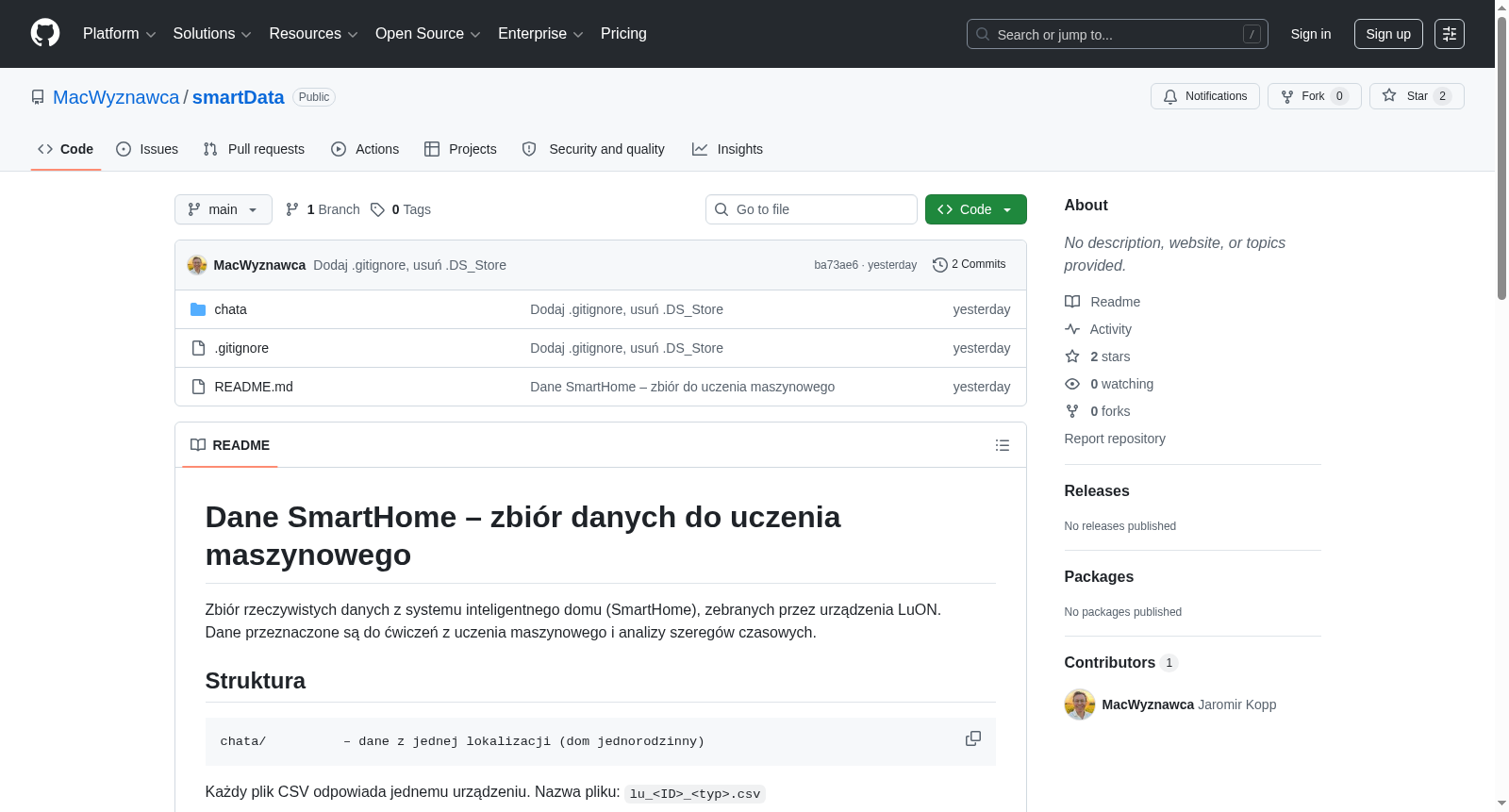Open the README.md file name
1509x812 pixels.
(254, 387)
